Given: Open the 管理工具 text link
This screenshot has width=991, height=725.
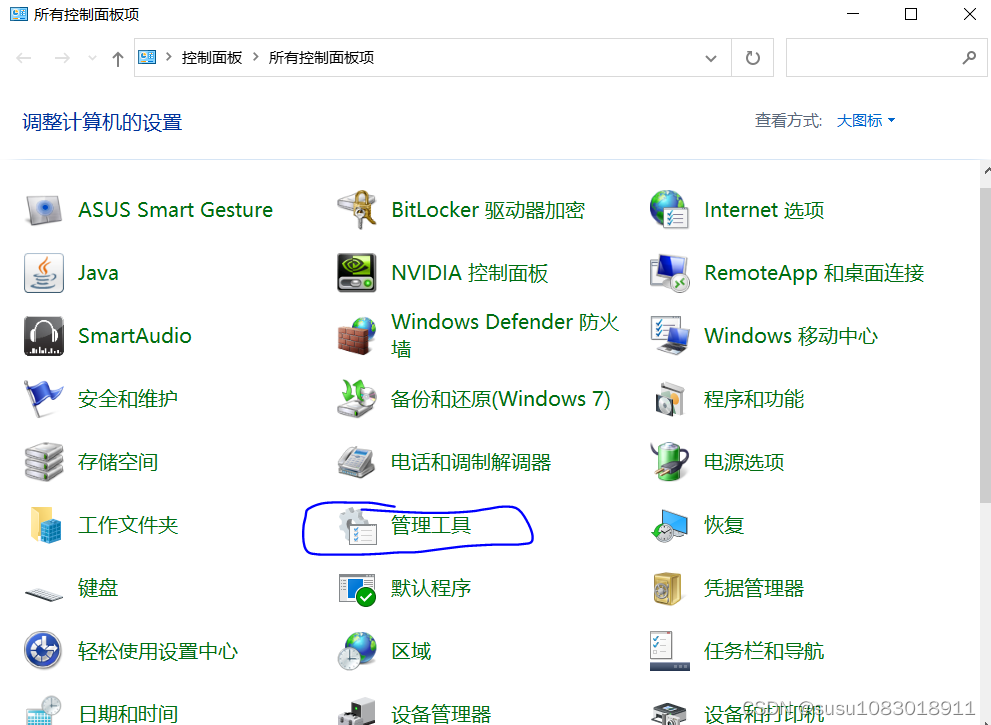Looking at the screenshot, I should click(430, 525).
